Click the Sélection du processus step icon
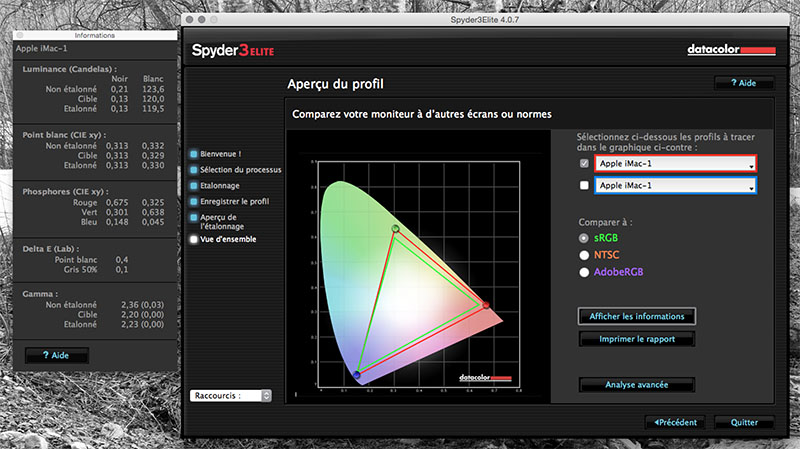The image size is (800, 449). tap(194, 170)
